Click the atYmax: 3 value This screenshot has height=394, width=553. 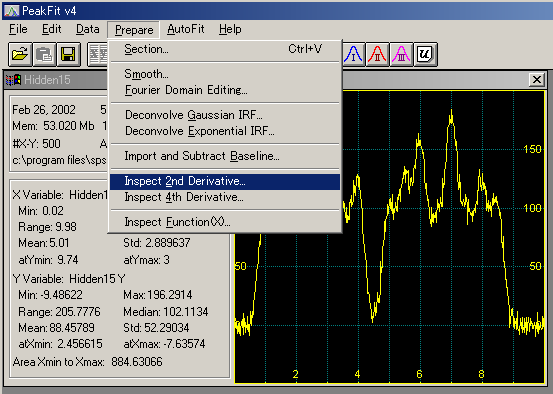[146, 260]
